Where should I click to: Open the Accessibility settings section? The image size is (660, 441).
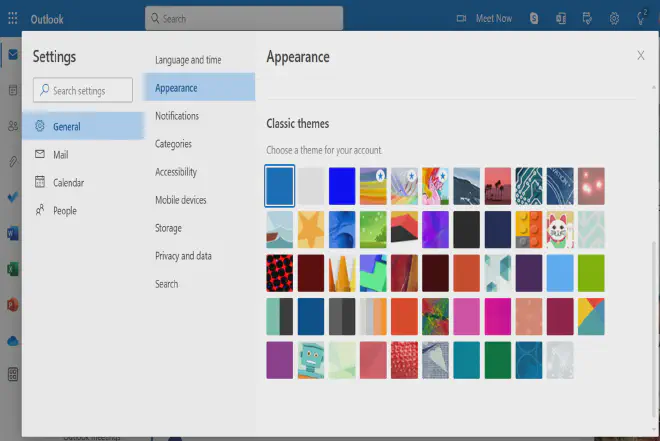point(199,172)
